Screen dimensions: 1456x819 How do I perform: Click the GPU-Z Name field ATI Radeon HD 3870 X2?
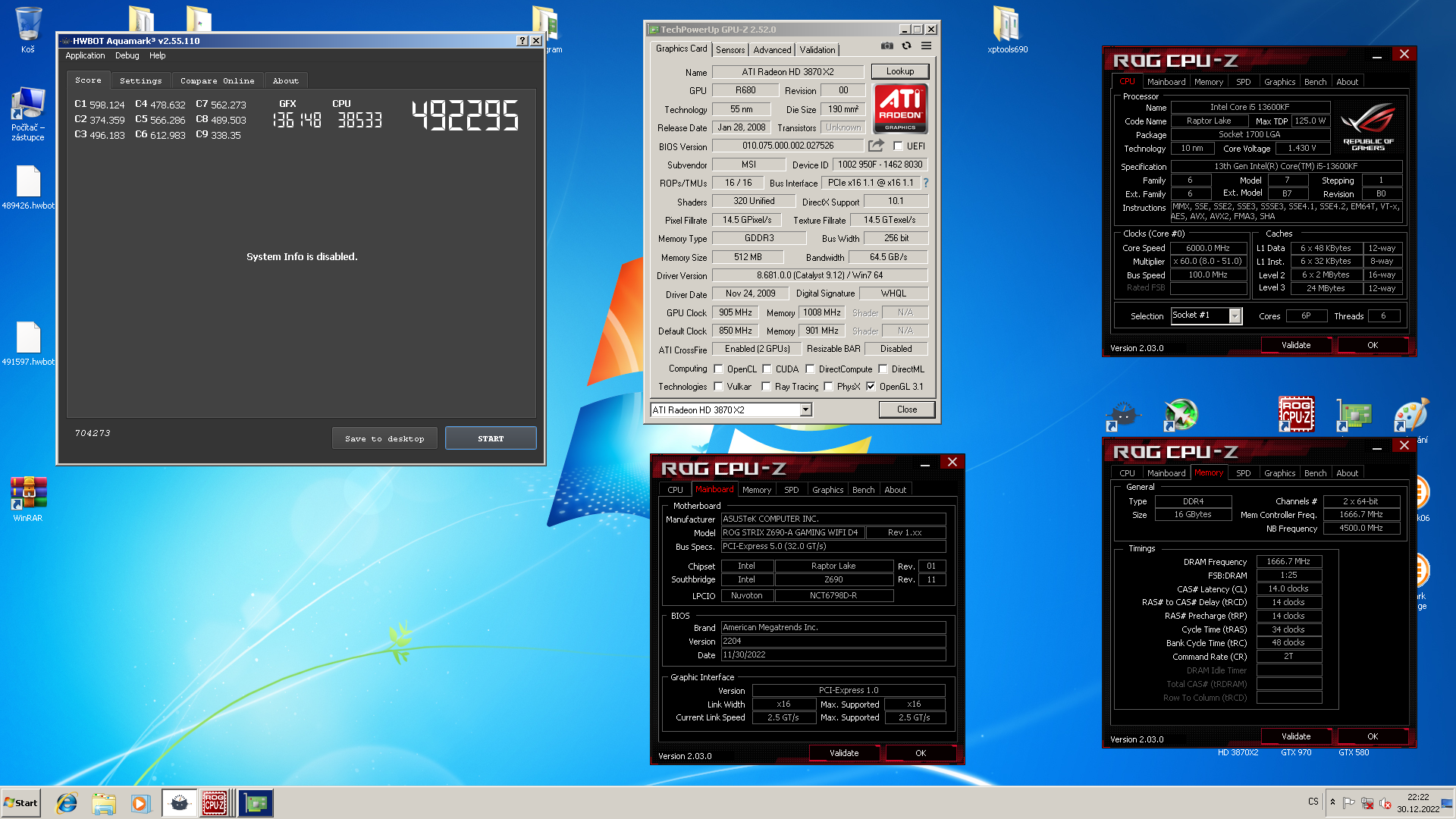click(x=787, y=72)
